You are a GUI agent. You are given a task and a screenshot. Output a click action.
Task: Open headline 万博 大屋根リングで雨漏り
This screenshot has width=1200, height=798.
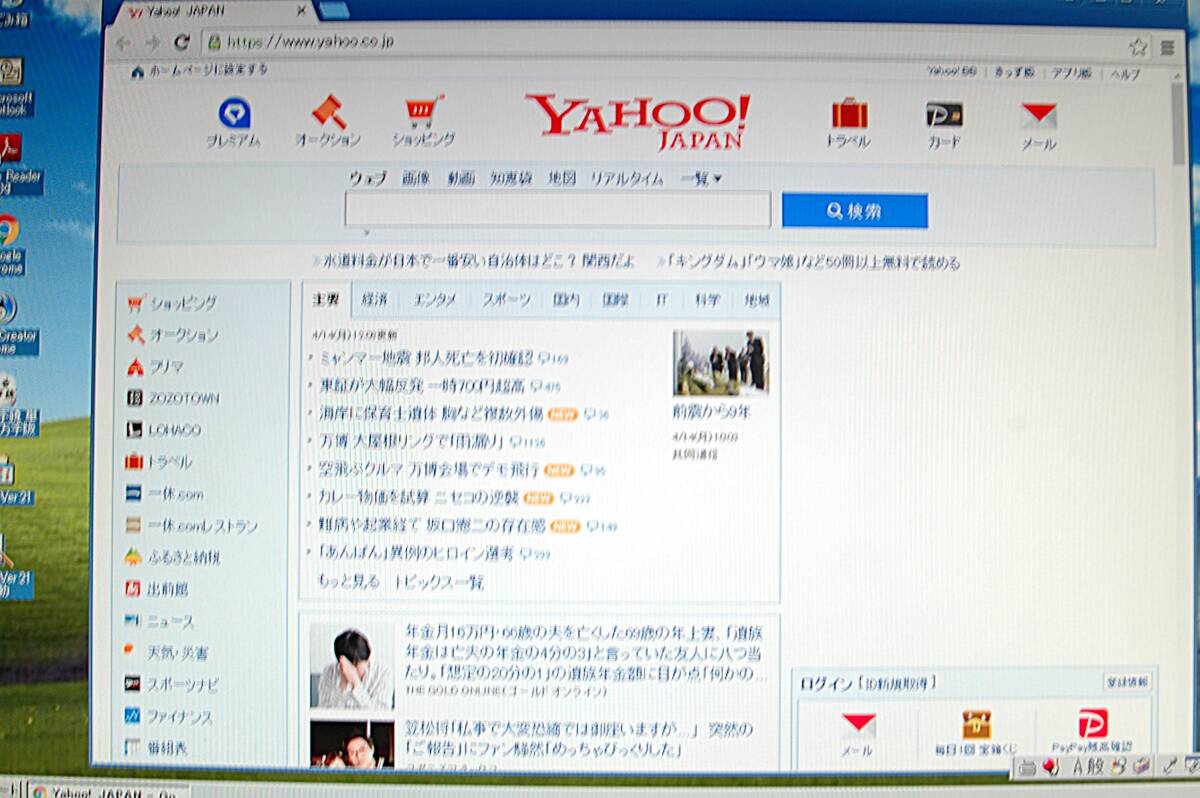coord(411,441)
